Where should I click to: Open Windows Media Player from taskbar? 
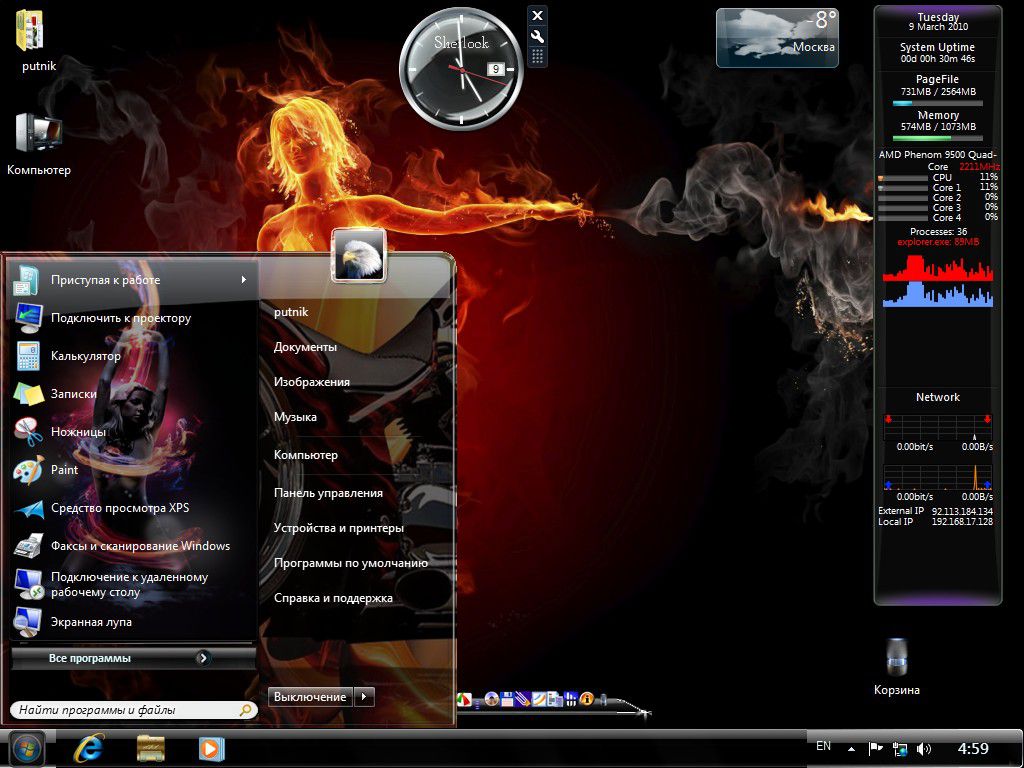pyautogui.click(x=211, y=747)
